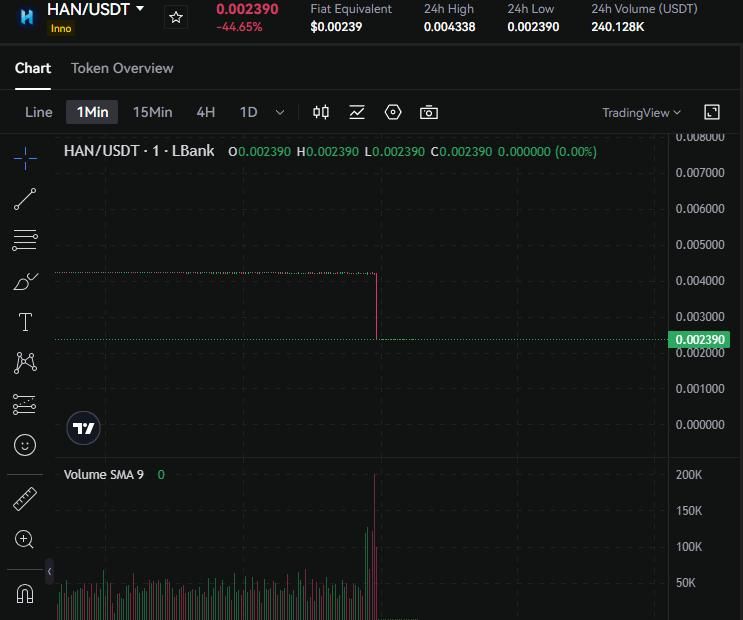The width and height of the screenshot is (743, 620).
Task: Expand the HAN/USDT pair dropdown
Action: pos(140,9)
